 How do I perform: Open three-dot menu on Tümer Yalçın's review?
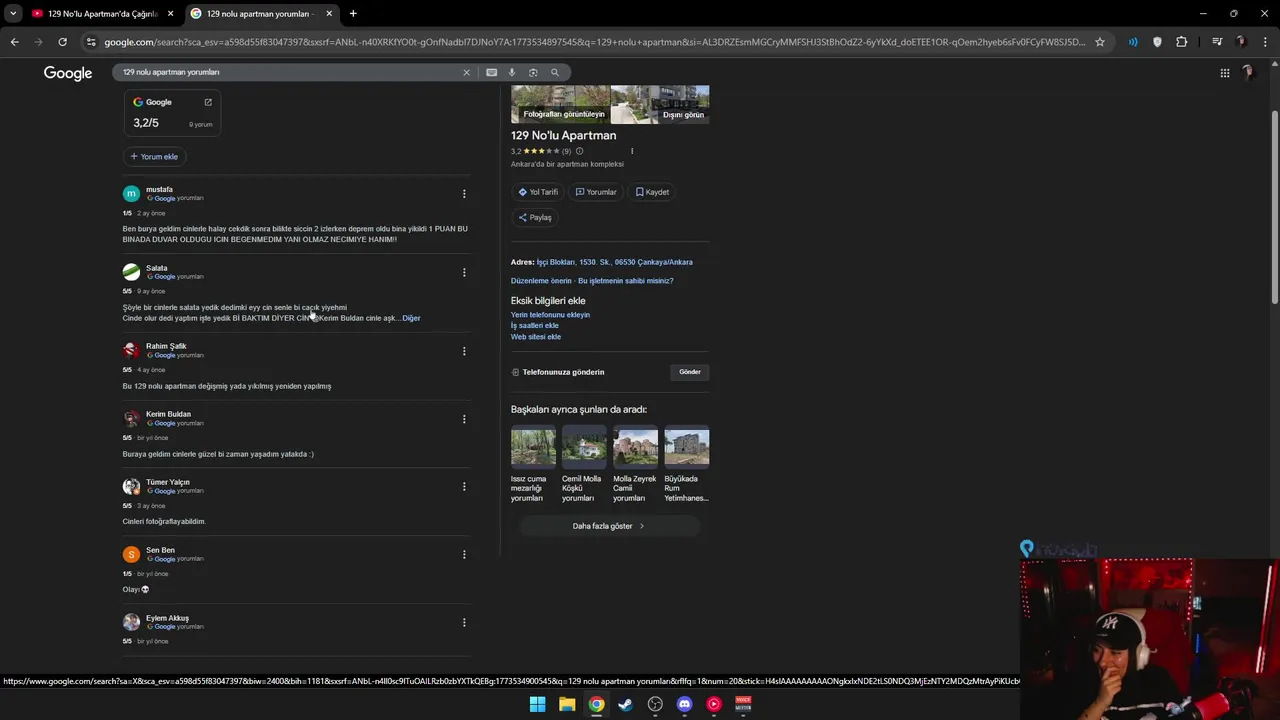click(x=463, y=487)
